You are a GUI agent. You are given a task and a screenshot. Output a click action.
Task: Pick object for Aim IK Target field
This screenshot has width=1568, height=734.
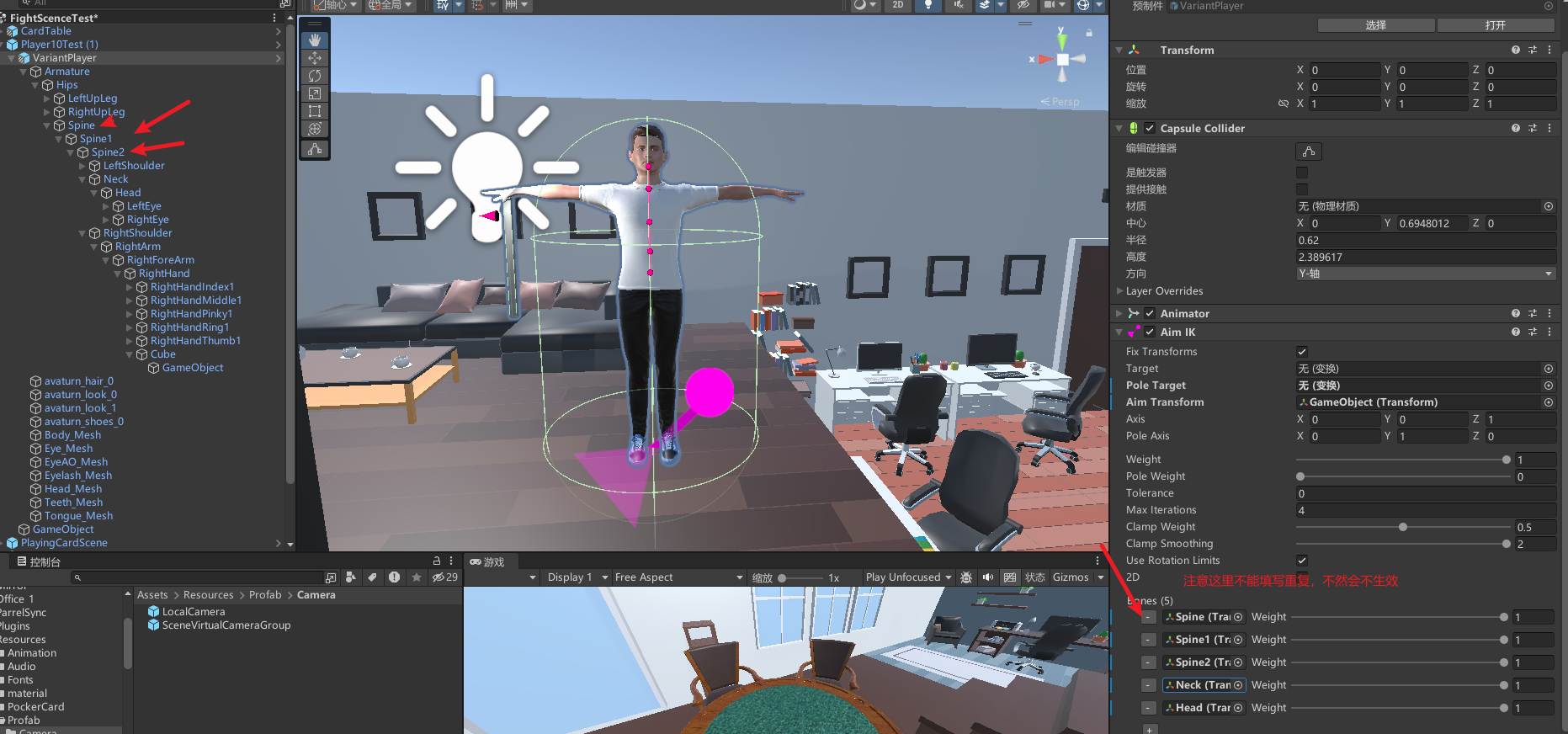click(1548, 369)
